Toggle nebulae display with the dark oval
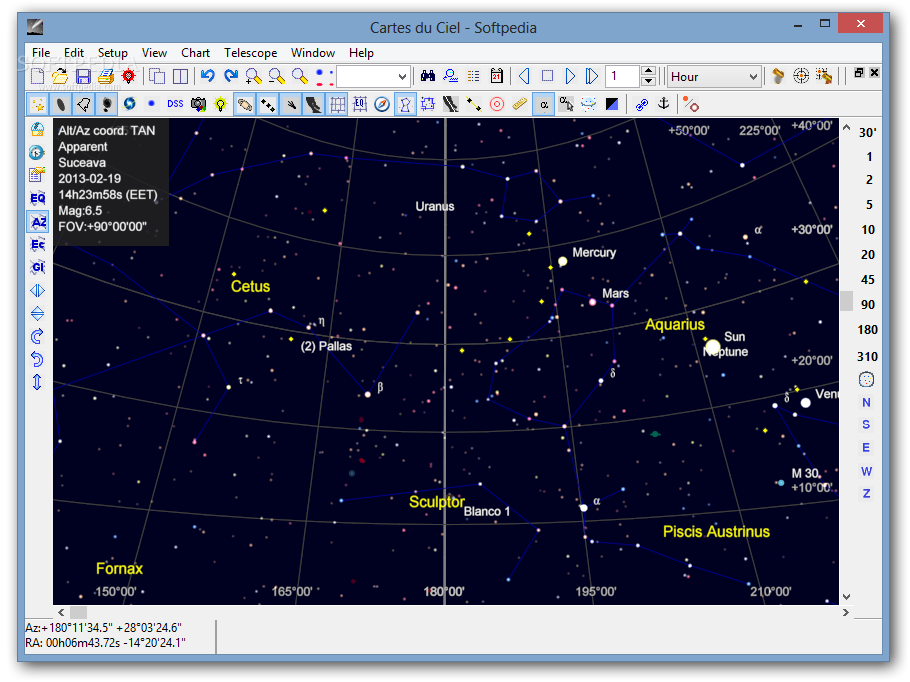Viewport: 910px width, 682px height. point(60,104)
